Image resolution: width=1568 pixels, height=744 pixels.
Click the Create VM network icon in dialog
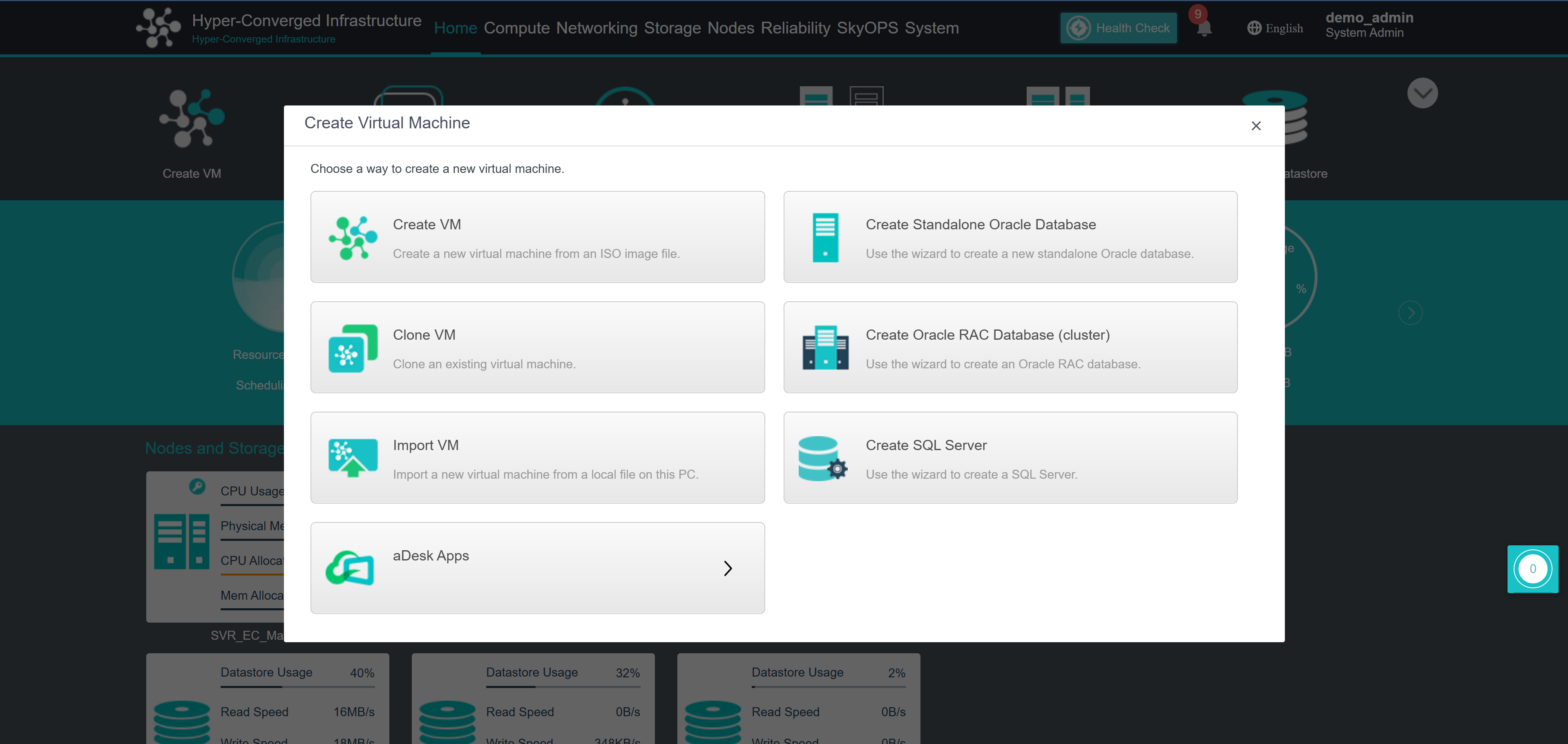[353, 238]
